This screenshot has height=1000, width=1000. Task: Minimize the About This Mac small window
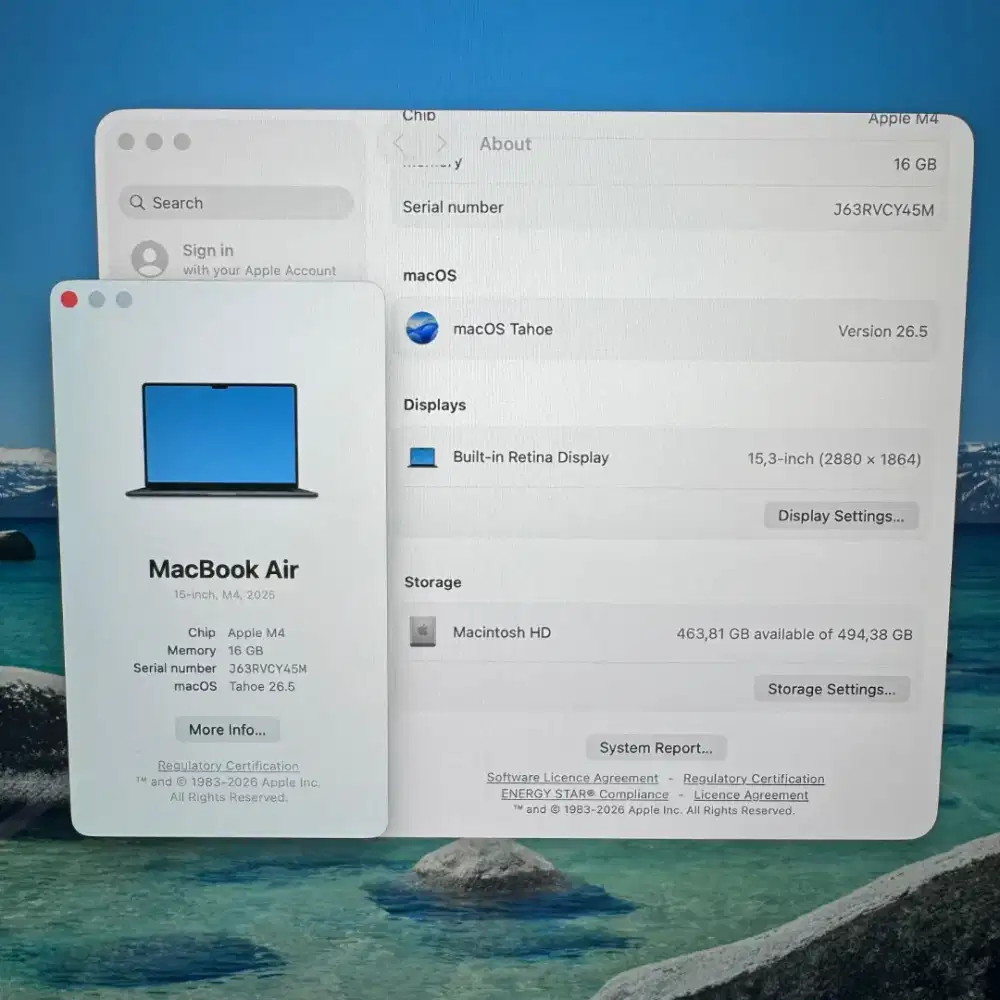(x=96, y=299)
